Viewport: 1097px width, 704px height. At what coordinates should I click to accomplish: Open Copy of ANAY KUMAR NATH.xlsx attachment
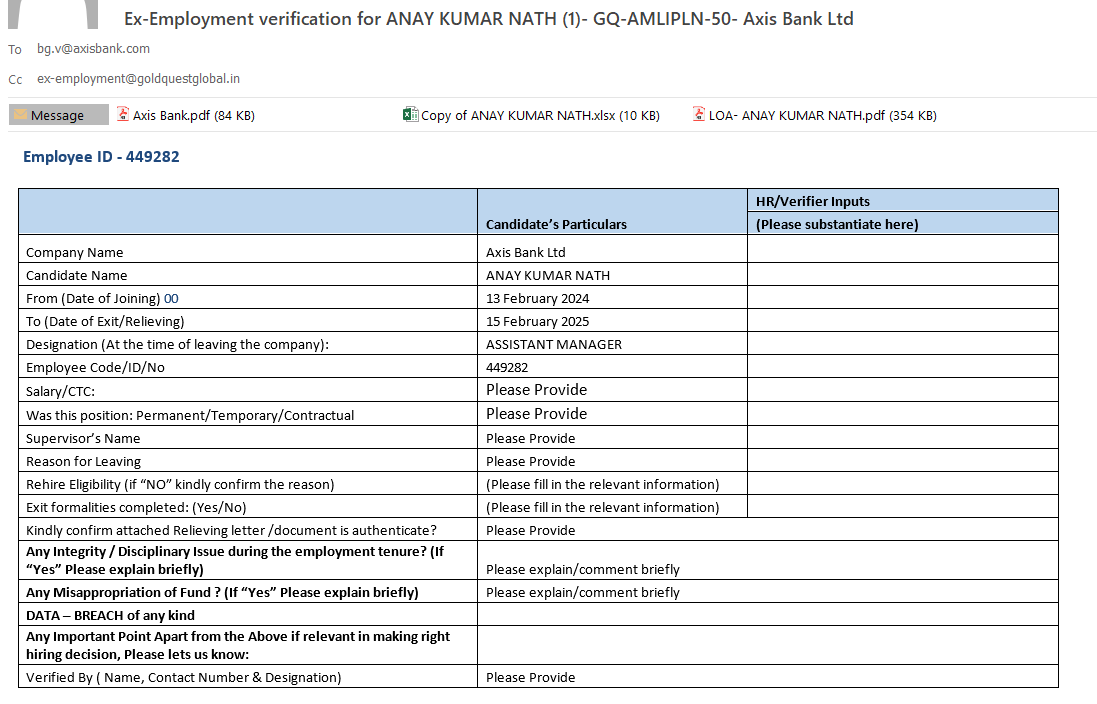(x=540, y=115)
